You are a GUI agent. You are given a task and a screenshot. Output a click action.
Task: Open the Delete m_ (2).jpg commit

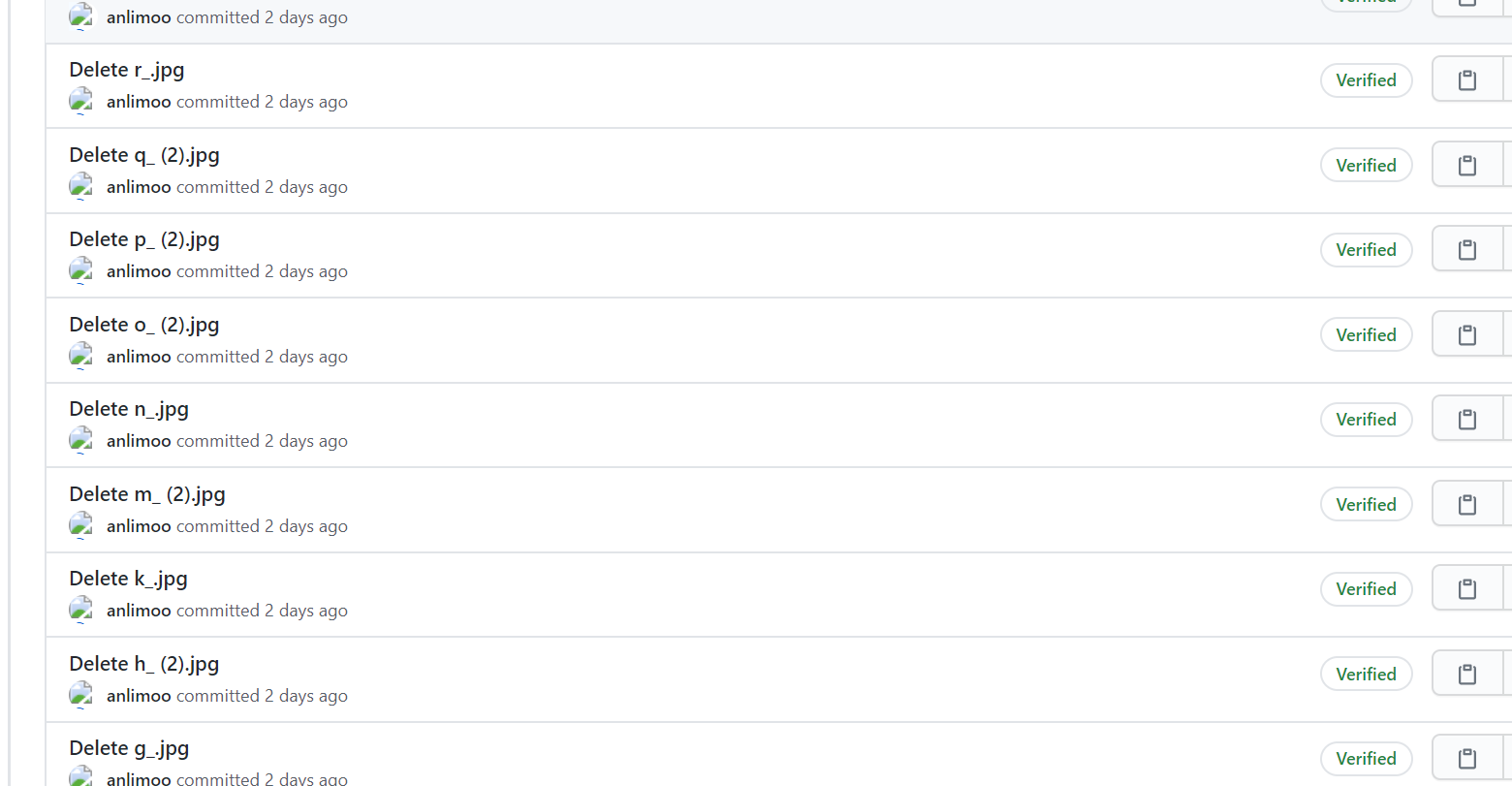(146, 494)
